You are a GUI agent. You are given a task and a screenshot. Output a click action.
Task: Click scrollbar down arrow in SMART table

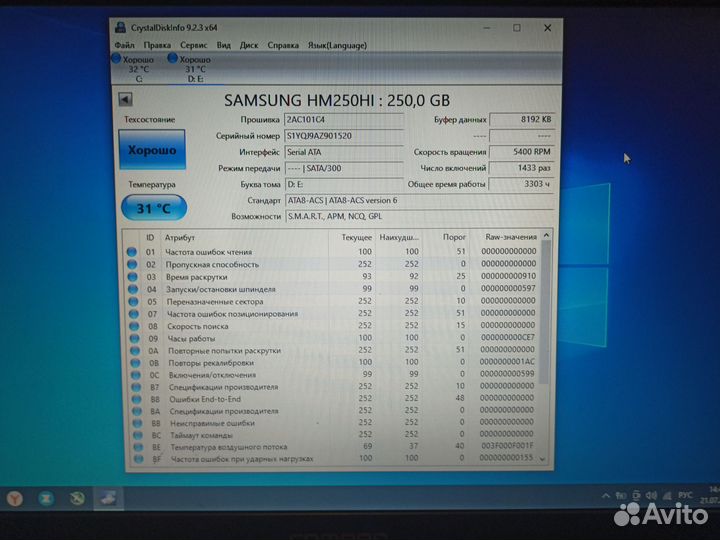tap(543, 459)
